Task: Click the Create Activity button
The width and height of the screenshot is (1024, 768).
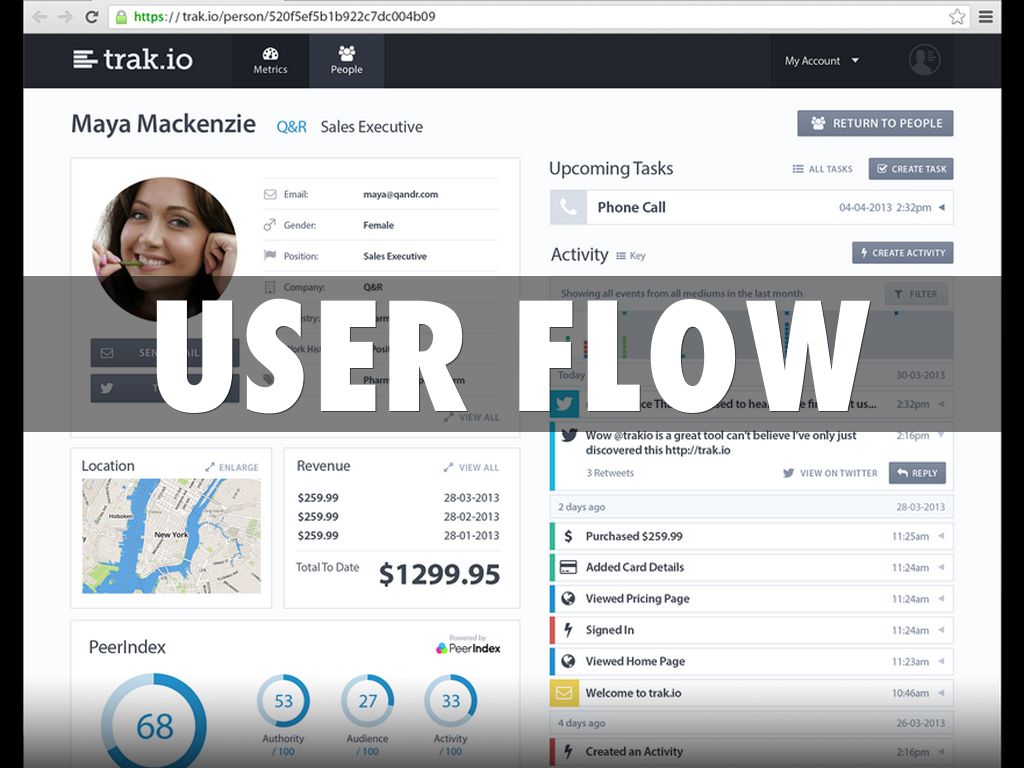Action: point(902,253)
